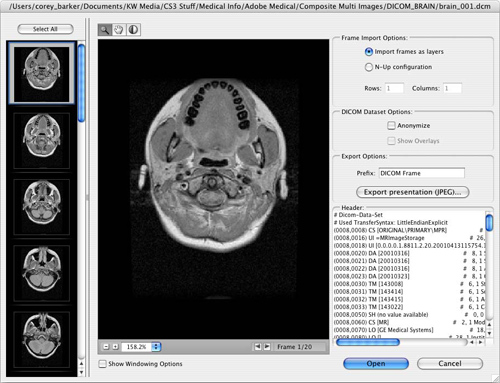Click the zoom in plus button
Image resolution: width=500 pixels, height=383 pixels.
[115, 347]
